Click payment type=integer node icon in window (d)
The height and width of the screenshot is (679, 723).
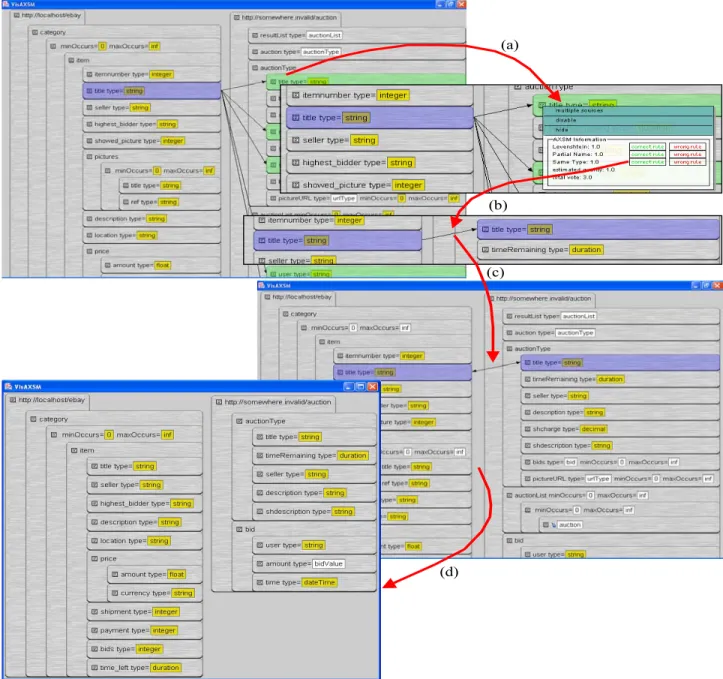click(x=95, y=630)
